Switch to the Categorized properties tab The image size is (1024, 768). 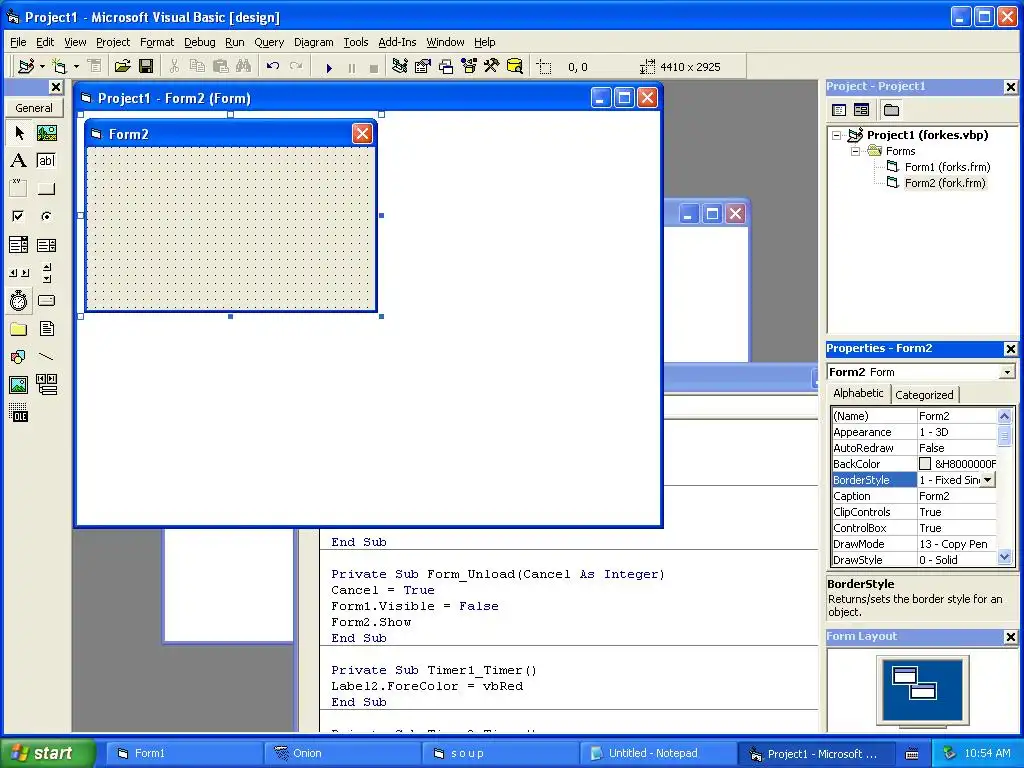click(x=924, y=394)
